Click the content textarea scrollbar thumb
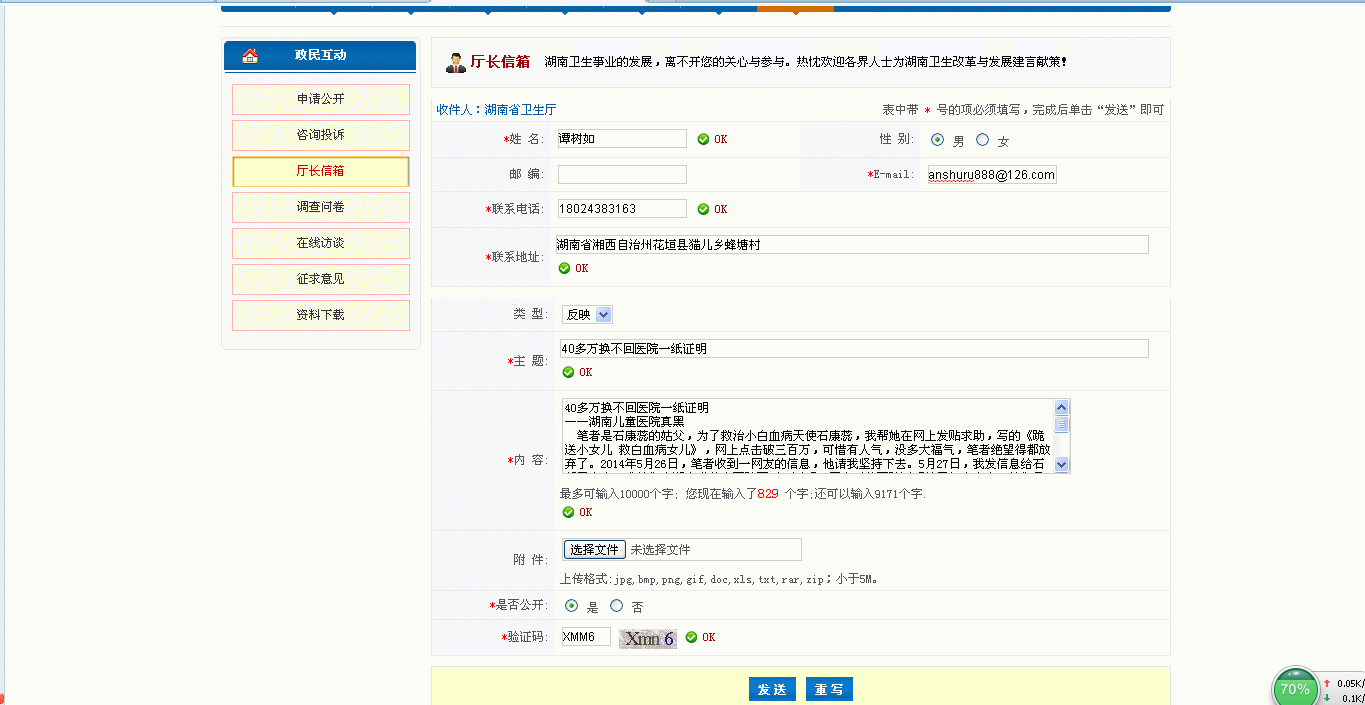This screenshot has width=1365, height=705. pyautogui.click(x=1062, y=424)
